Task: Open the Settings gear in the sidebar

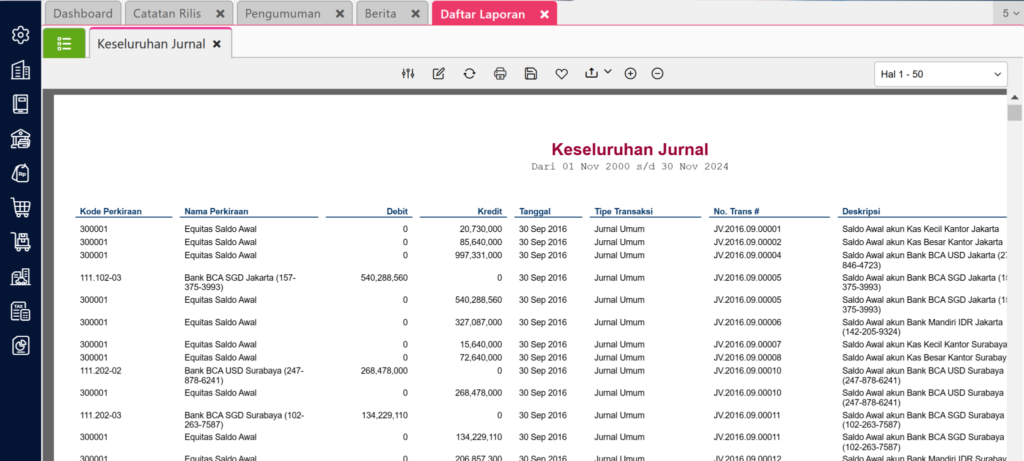Action: (x=21, y=35)
